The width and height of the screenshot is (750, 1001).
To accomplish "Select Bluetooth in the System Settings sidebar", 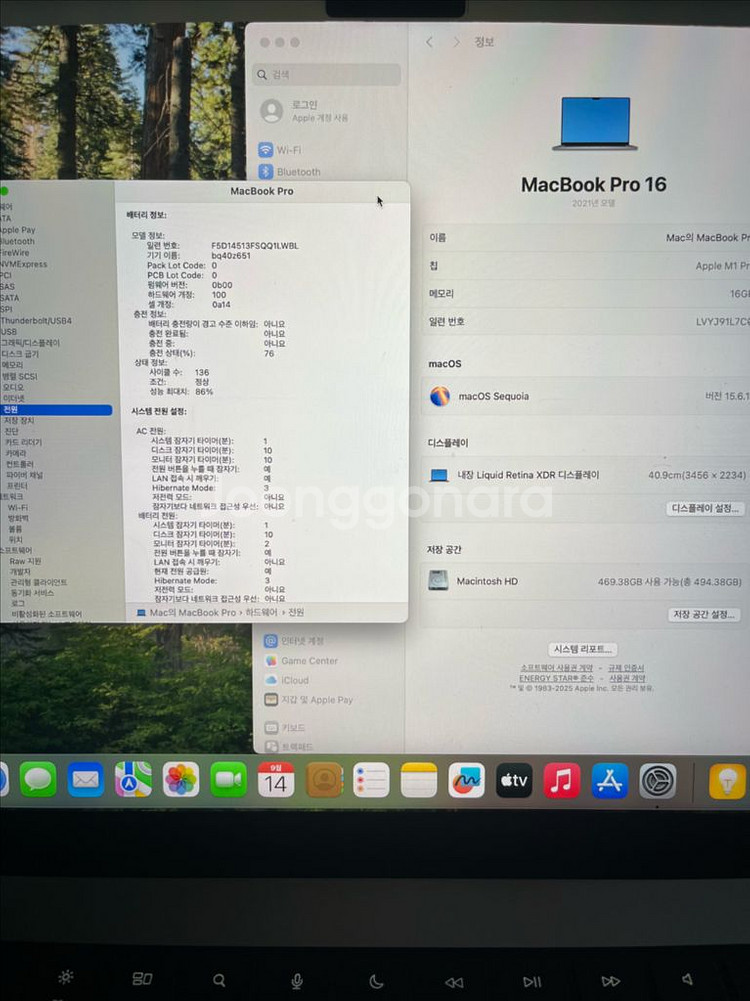I will pos(289,172).
